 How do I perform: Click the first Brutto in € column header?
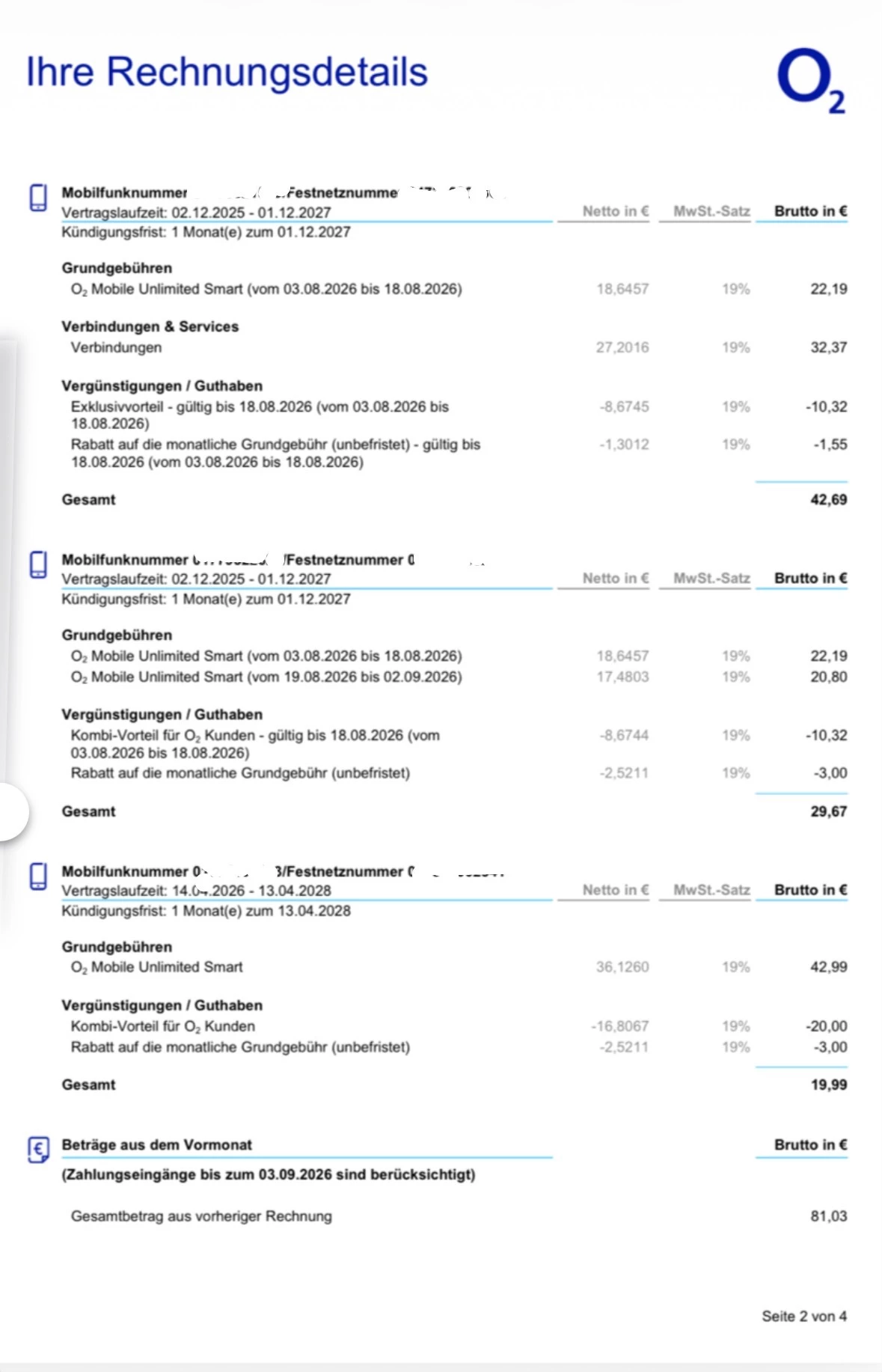[x=810, y=211]
